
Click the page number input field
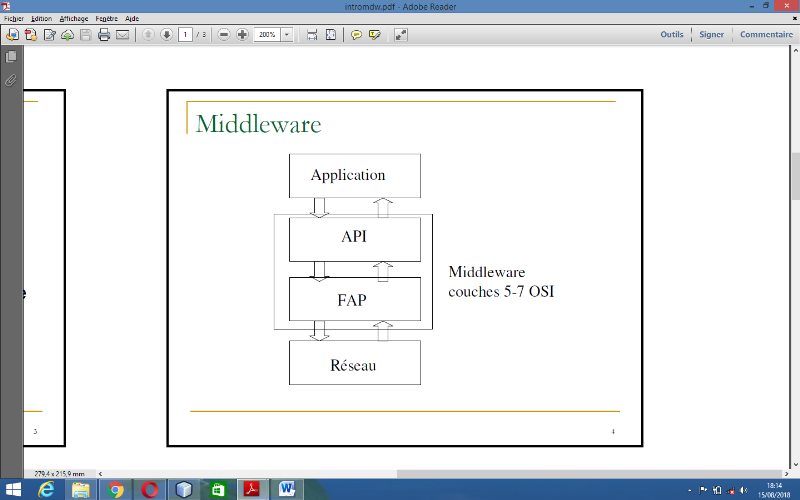(185, 35)
